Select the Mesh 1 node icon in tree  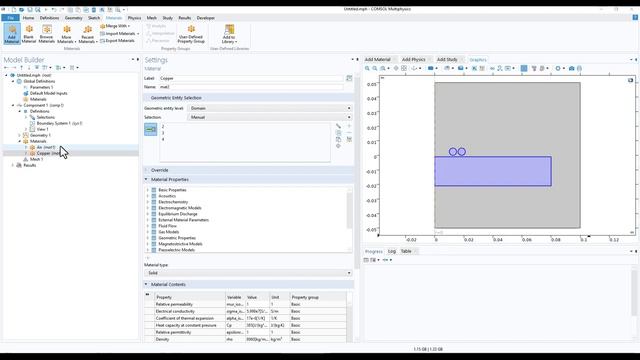click(26, 159)
